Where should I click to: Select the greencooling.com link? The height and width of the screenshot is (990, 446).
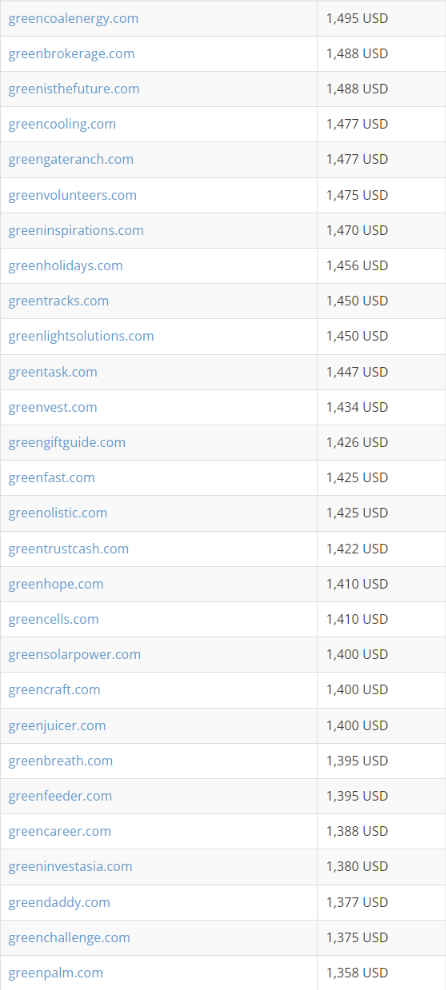click(62, 124)
